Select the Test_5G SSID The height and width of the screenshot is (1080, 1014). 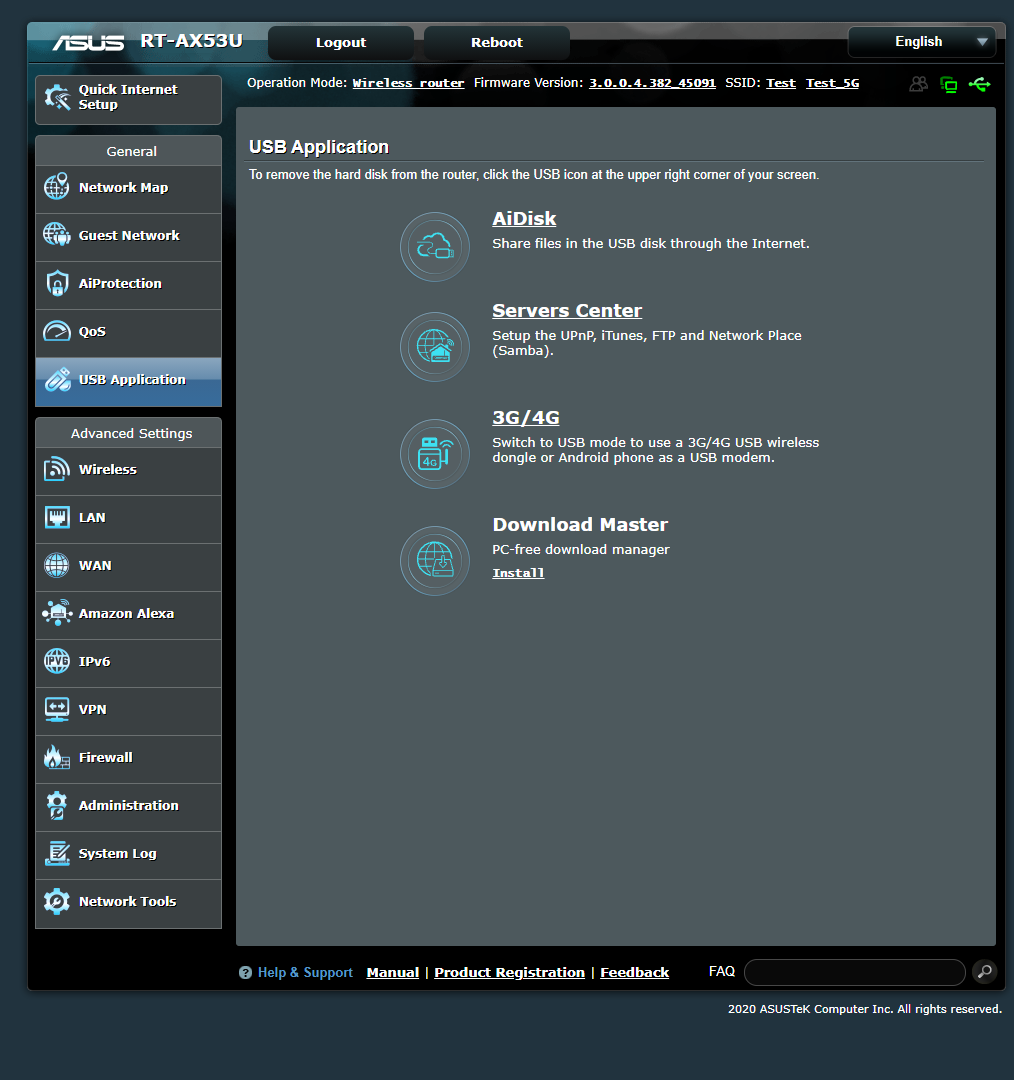click(x=832, y=83)
